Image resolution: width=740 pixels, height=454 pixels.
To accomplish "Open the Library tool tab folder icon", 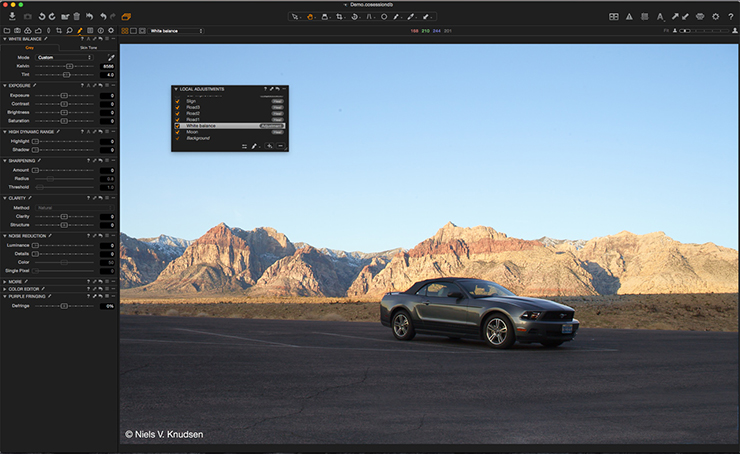I will click(7, 31).
